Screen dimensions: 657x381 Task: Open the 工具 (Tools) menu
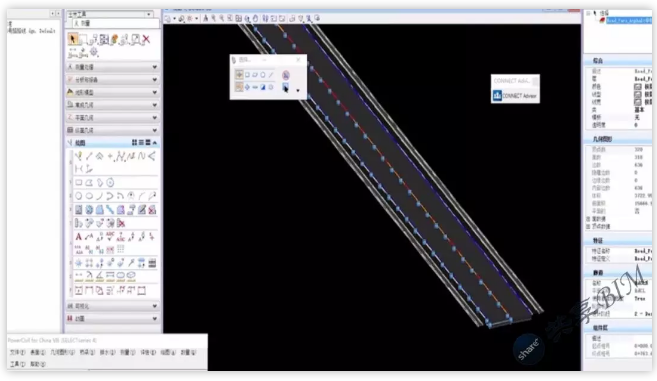pyautogui.click(x=17, y=364)
